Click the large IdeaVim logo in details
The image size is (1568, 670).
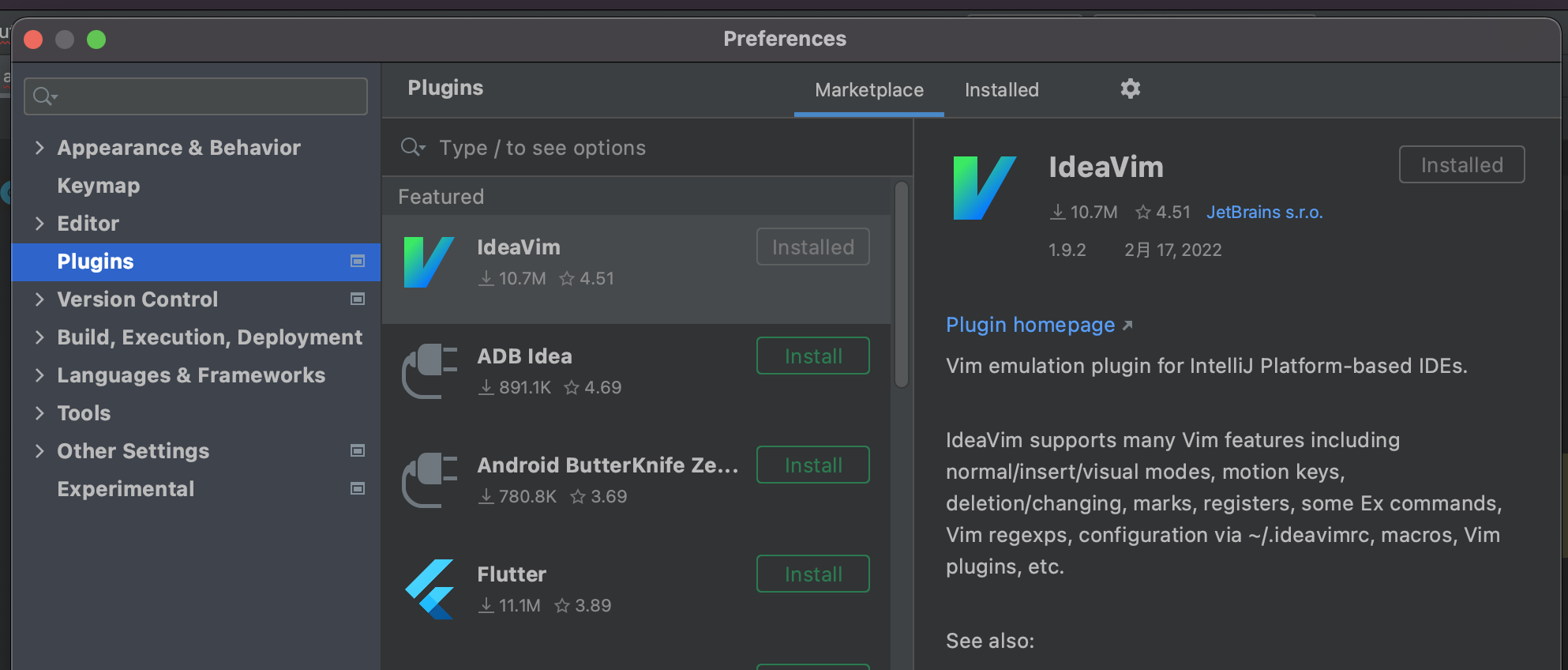pyautogui.click(x=984, y=188)
